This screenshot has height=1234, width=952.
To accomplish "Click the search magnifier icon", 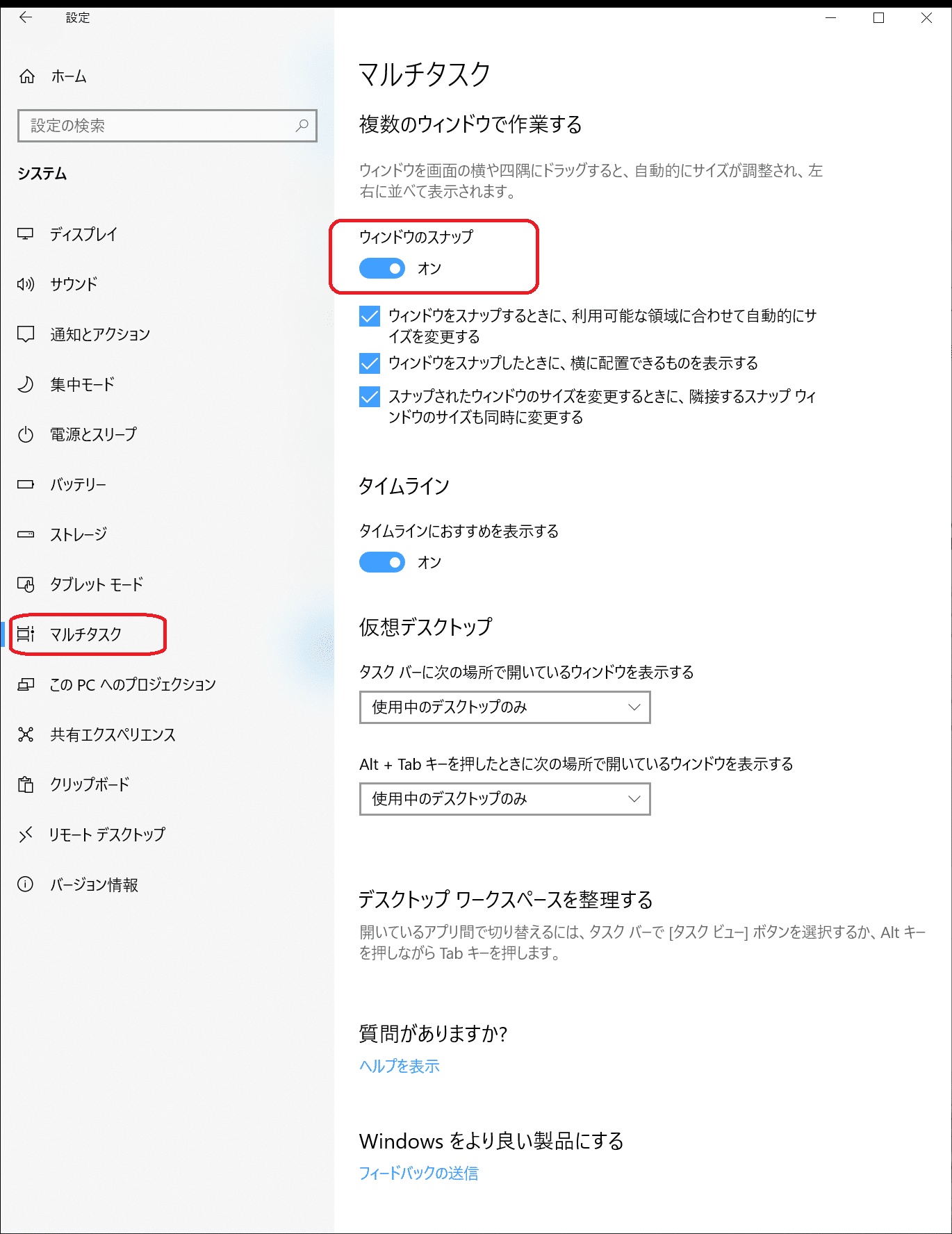I will pos(302,126).
